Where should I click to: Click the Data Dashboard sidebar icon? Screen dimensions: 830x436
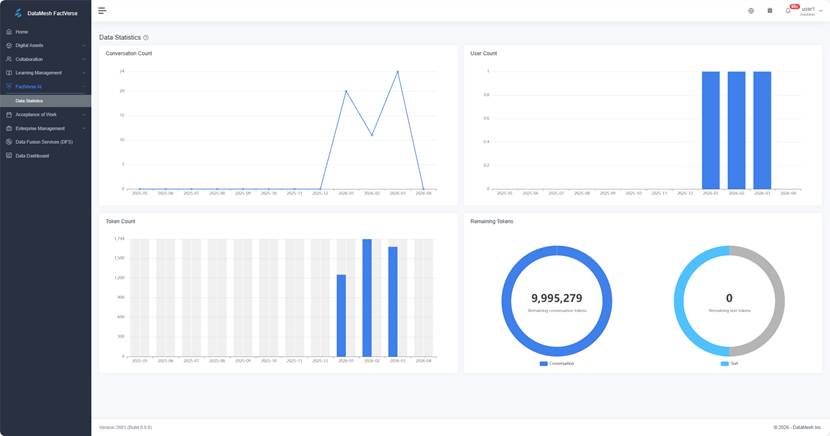[x=9, y=156]
